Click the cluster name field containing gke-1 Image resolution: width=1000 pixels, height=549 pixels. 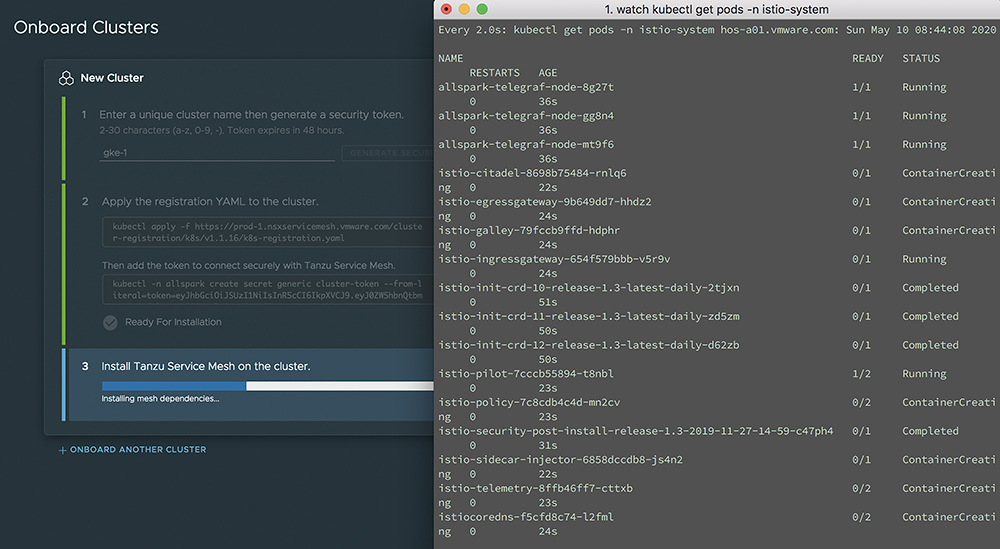pos(217,153)
